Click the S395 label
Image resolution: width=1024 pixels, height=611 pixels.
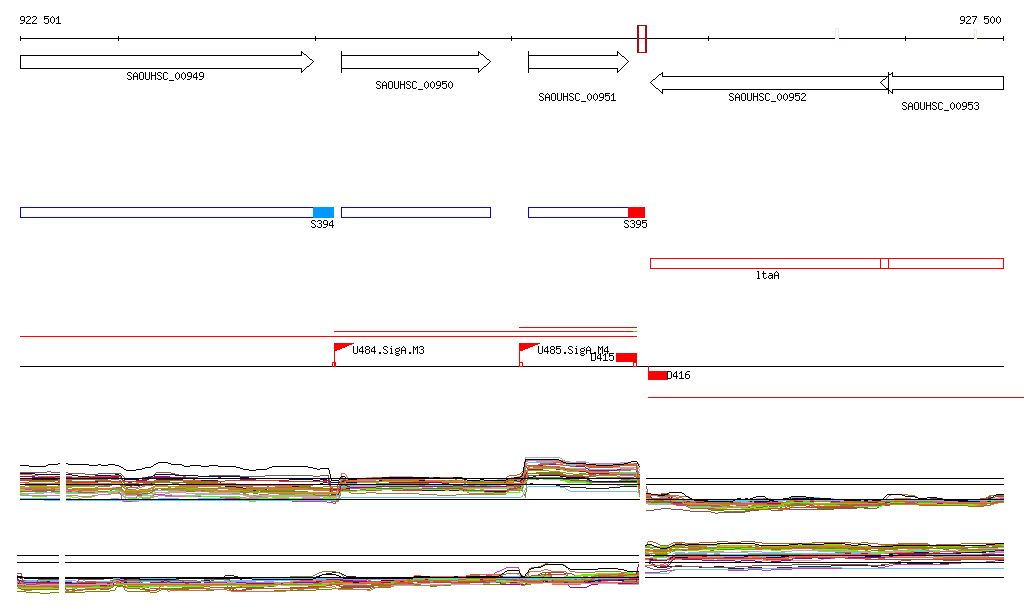tap(635, 225)
